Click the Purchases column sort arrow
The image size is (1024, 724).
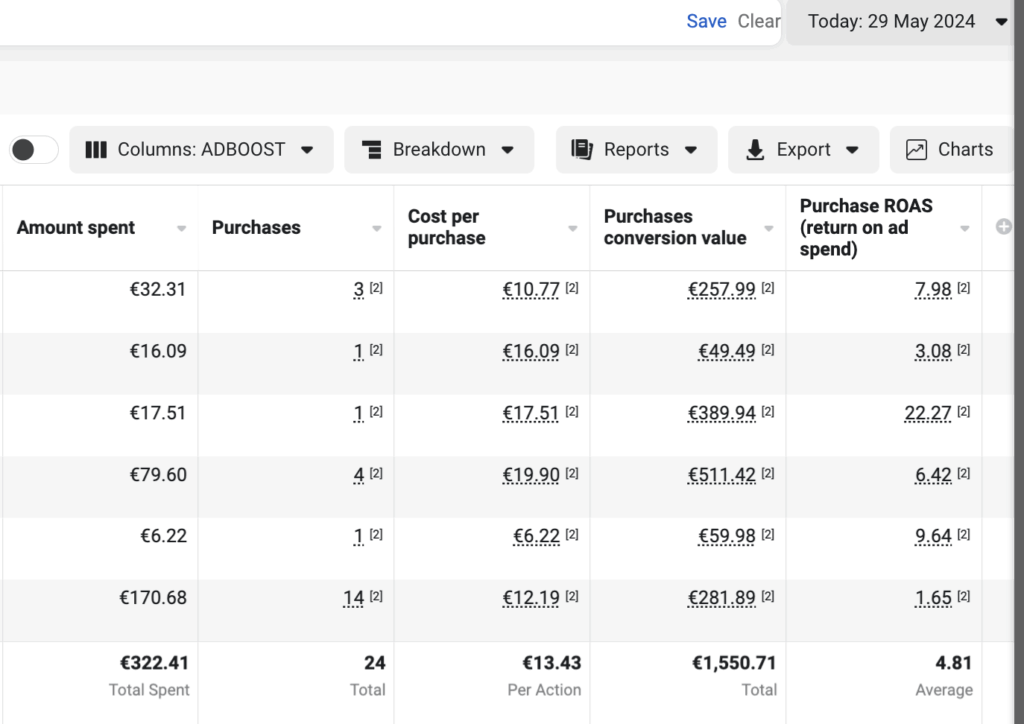pos(377,229)
